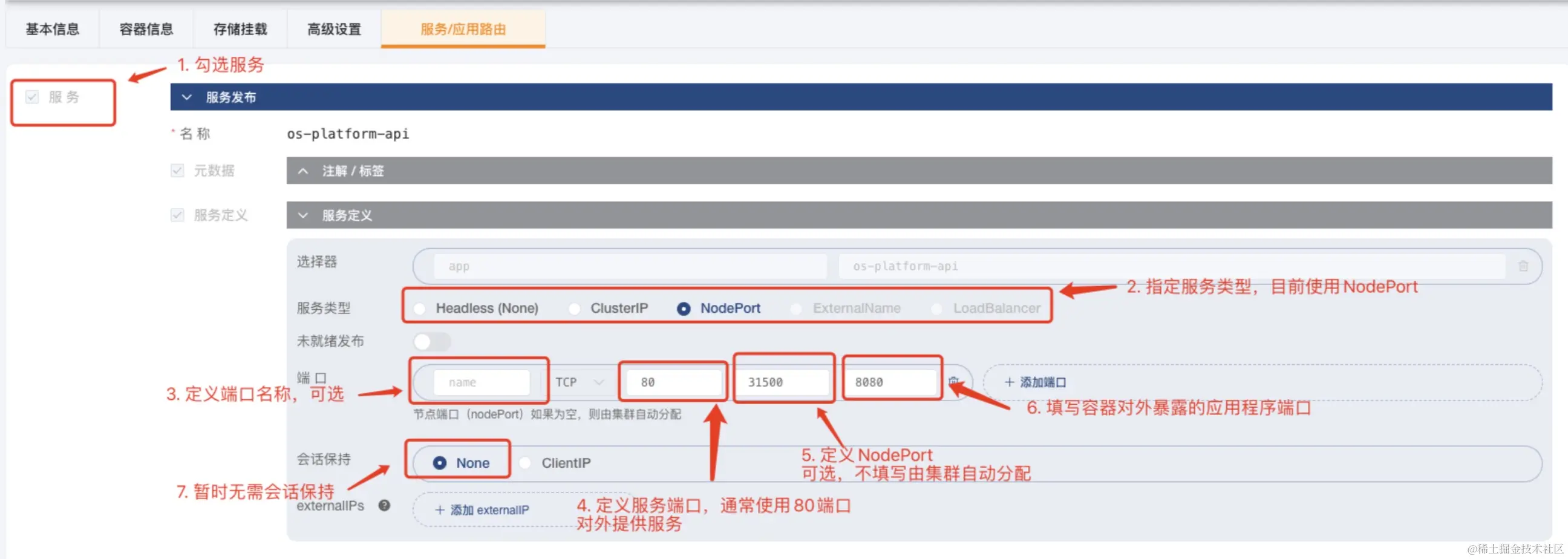Select the LoadBalancer service type
This screenshot has width=1568, height=559.
936,308
